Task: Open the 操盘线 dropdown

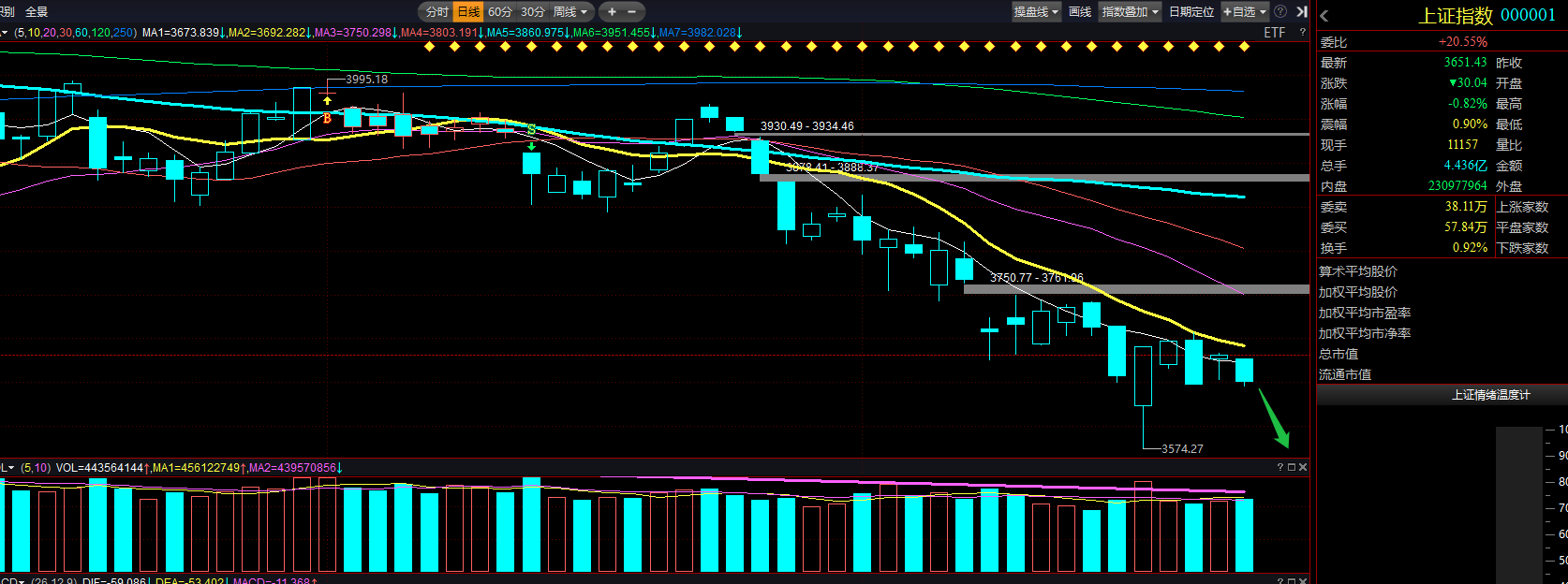Action: (x=1036, y=12)
